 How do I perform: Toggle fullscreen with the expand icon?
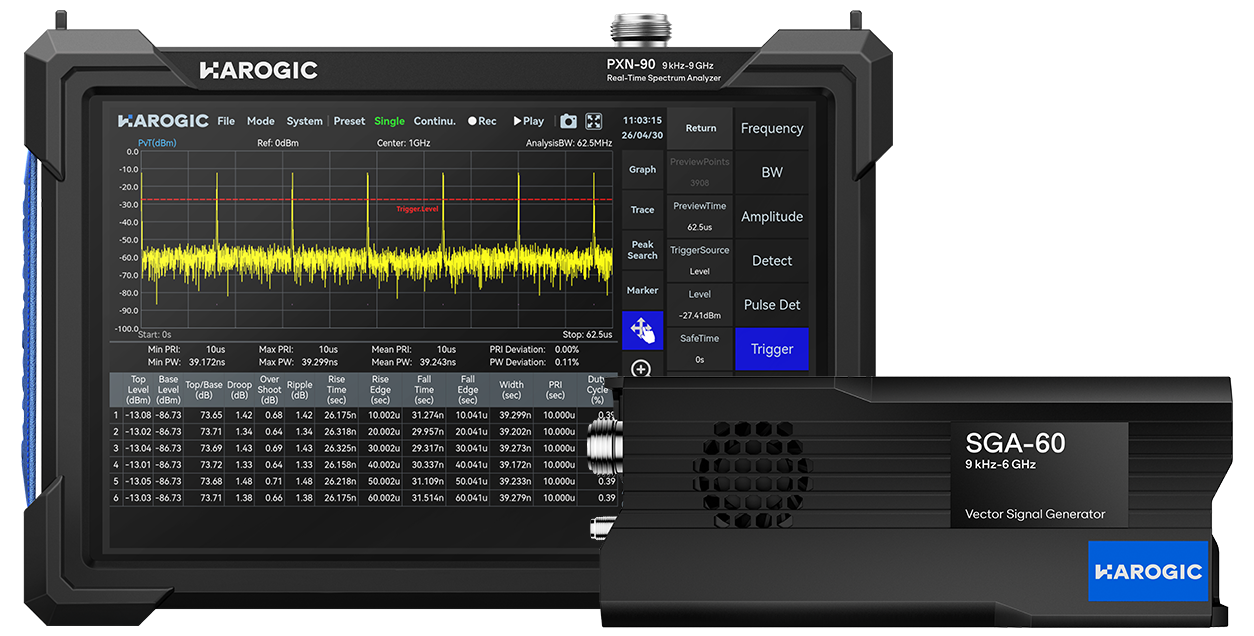click(594, 121)
